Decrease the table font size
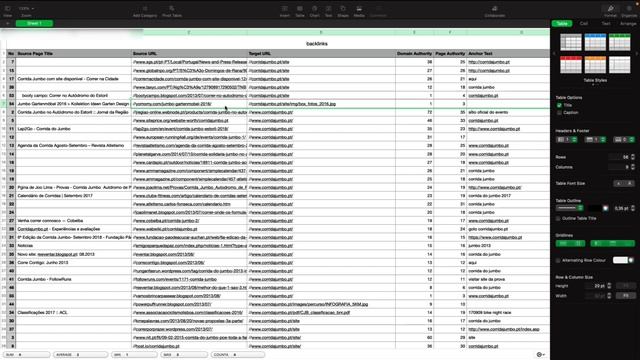 click(618, 183)
